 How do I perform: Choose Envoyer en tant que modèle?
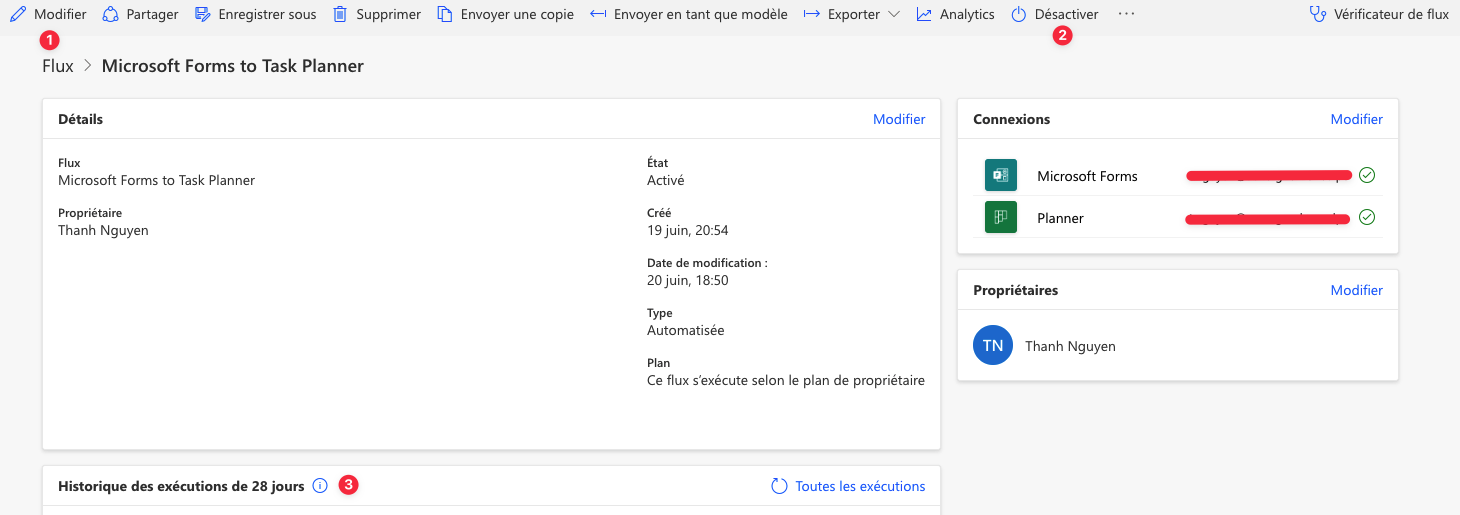[x=689, y=15]
